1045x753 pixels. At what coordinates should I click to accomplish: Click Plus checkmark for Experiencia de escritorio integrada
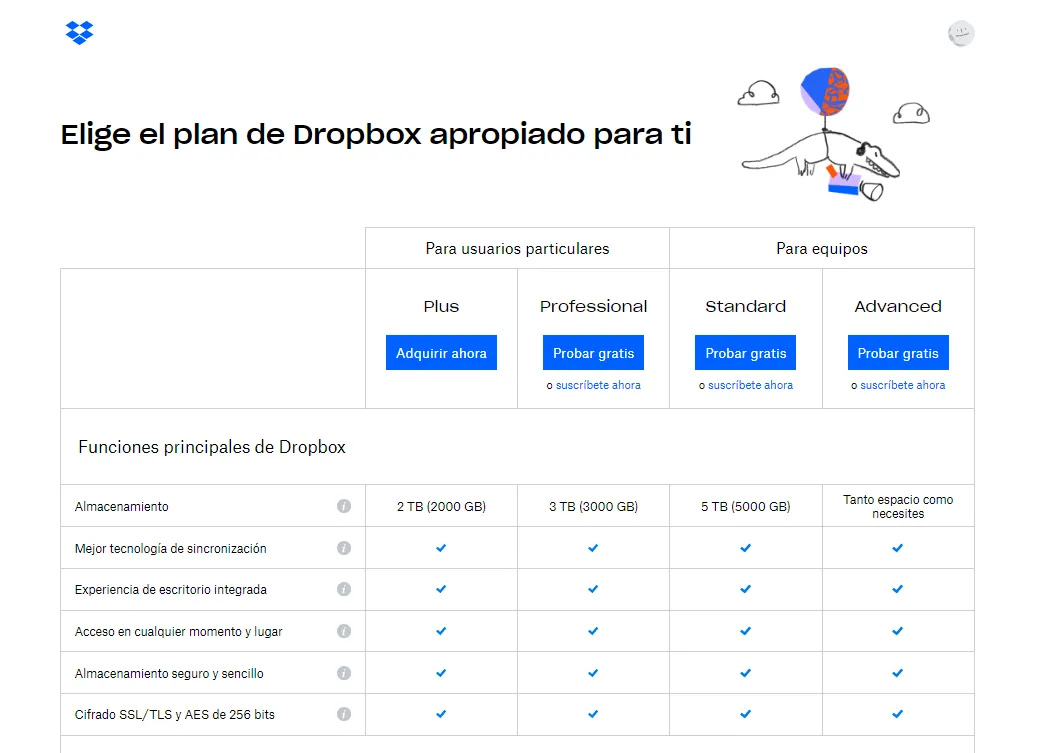441,589
